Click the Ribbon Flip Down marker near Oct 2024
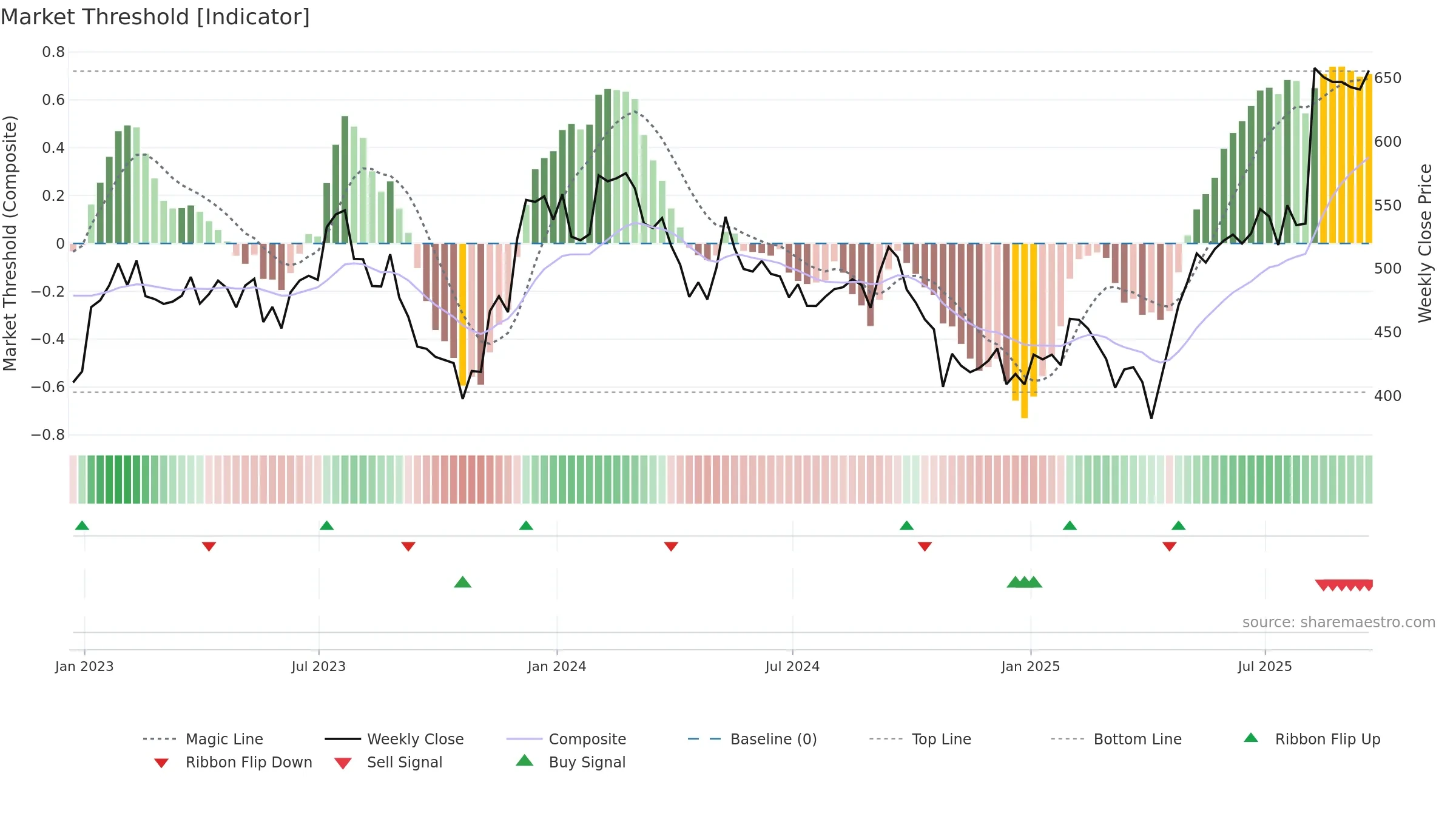1456x819 pixels. (x=925, y=547)
